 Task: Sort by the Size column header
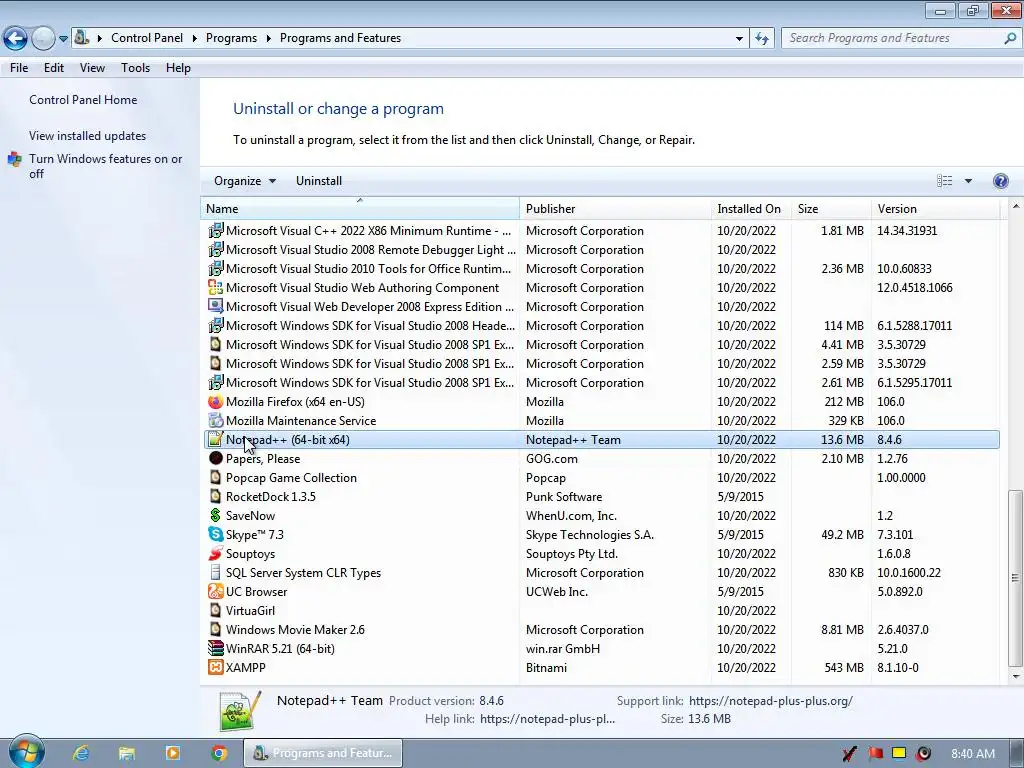[831, 209]
